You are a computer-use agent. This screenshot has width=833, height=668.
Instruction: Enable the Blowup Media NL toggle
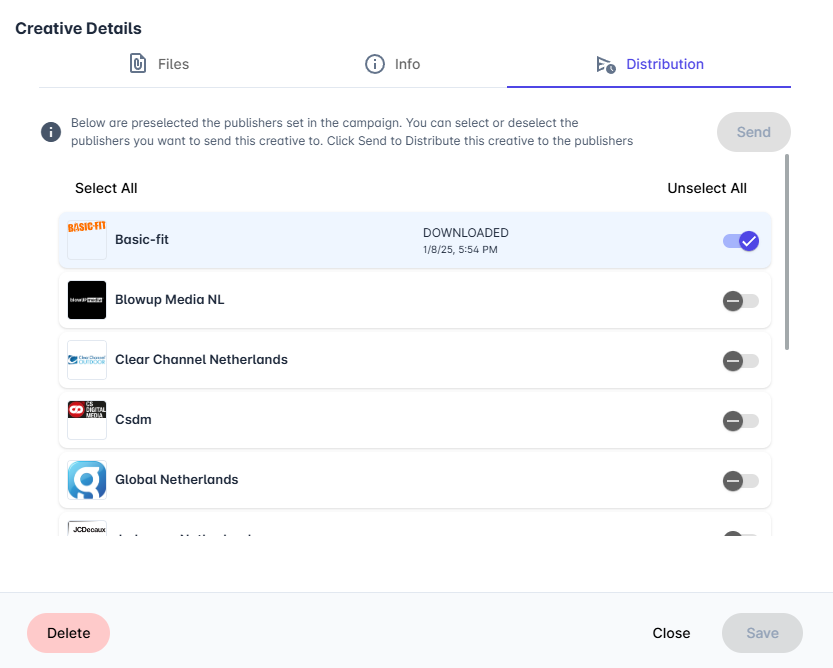pos(741,301)
